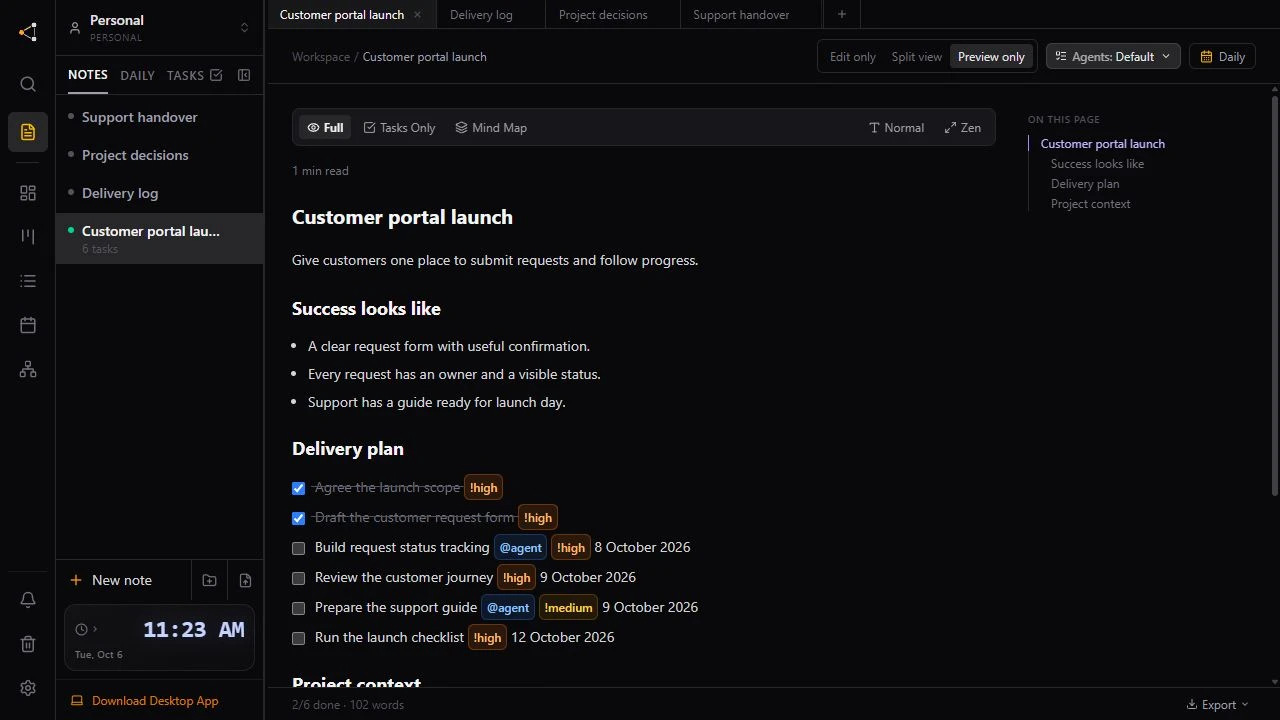Open the TASKS sidebar tab
The image size is (1280, 720).
pos(194,75)
